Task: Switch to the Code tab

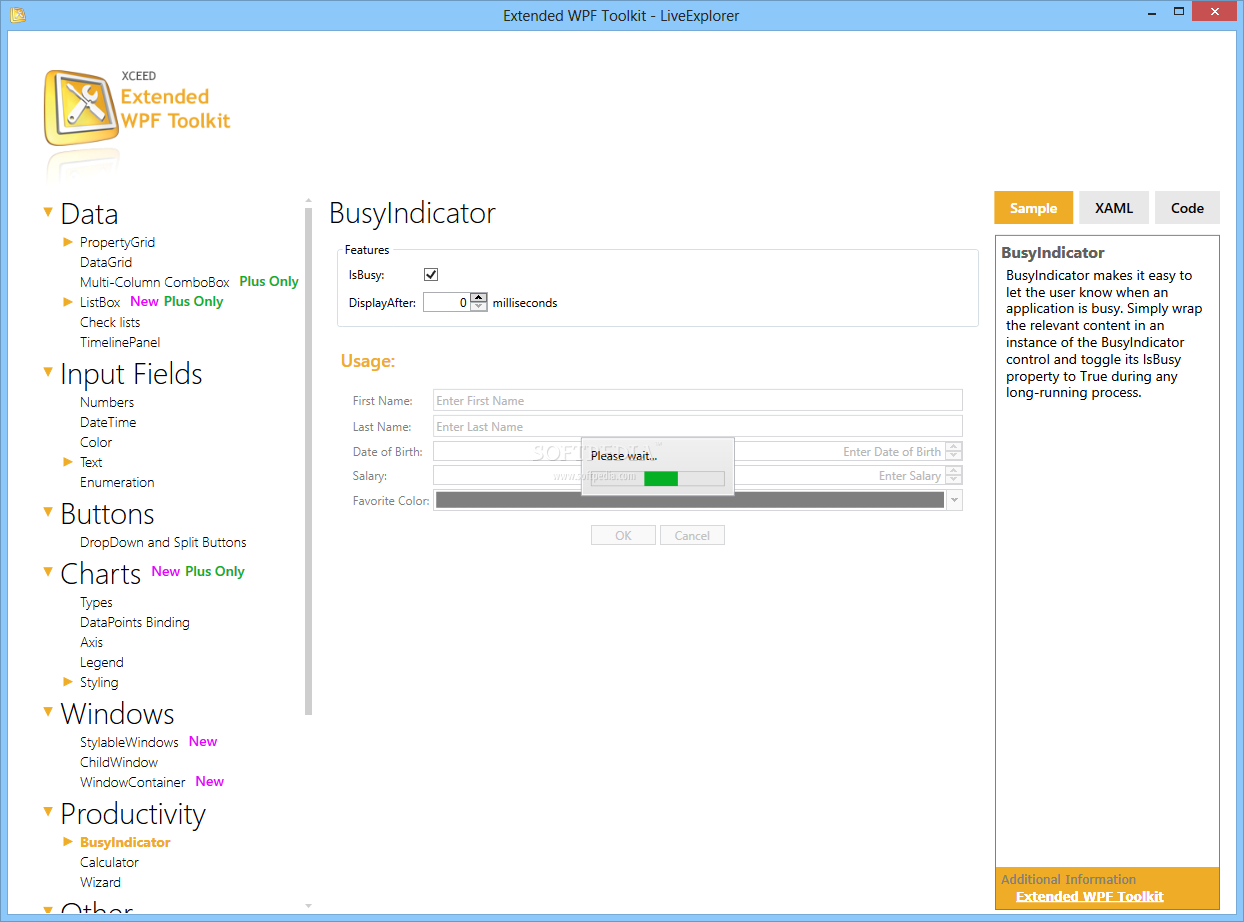Action: tap(1187, 208)
